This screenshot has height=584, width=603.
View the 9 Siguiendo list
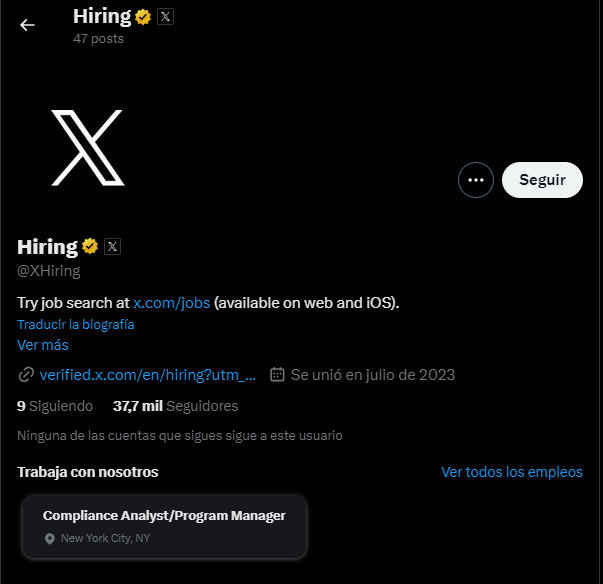pos(55,406)
